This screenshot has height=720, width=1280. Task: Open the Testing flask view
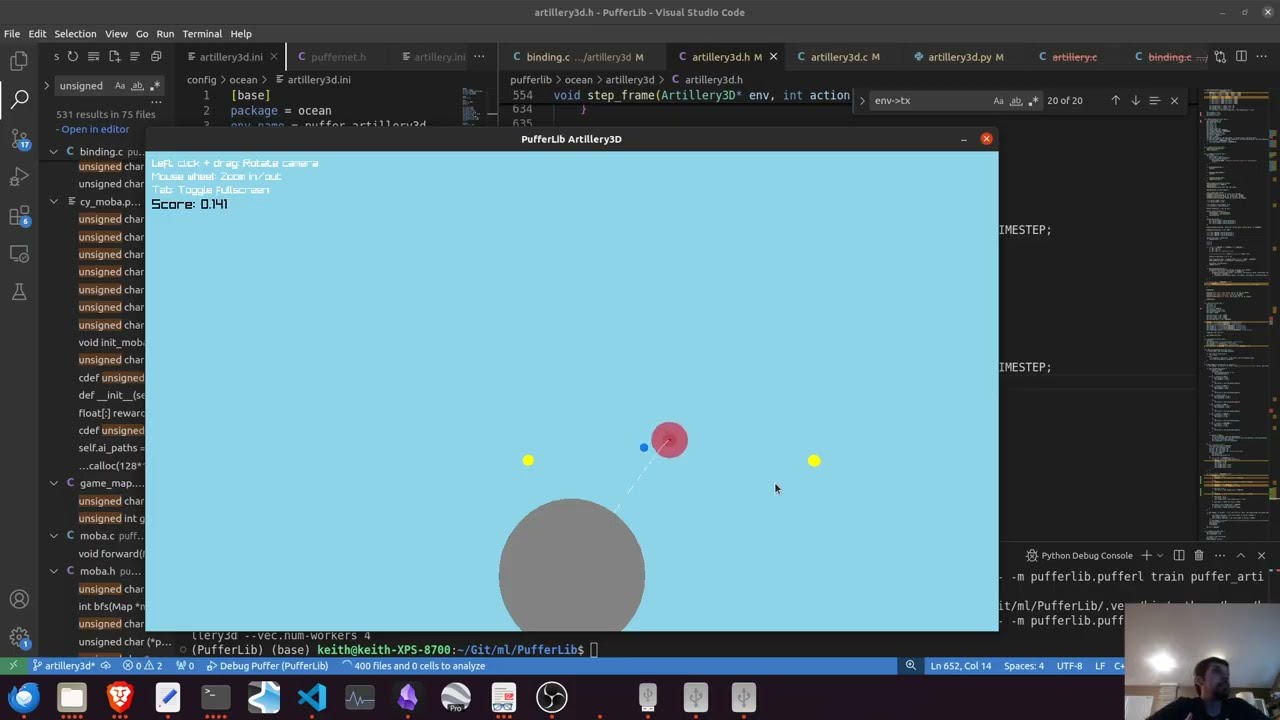click(19, 292)
